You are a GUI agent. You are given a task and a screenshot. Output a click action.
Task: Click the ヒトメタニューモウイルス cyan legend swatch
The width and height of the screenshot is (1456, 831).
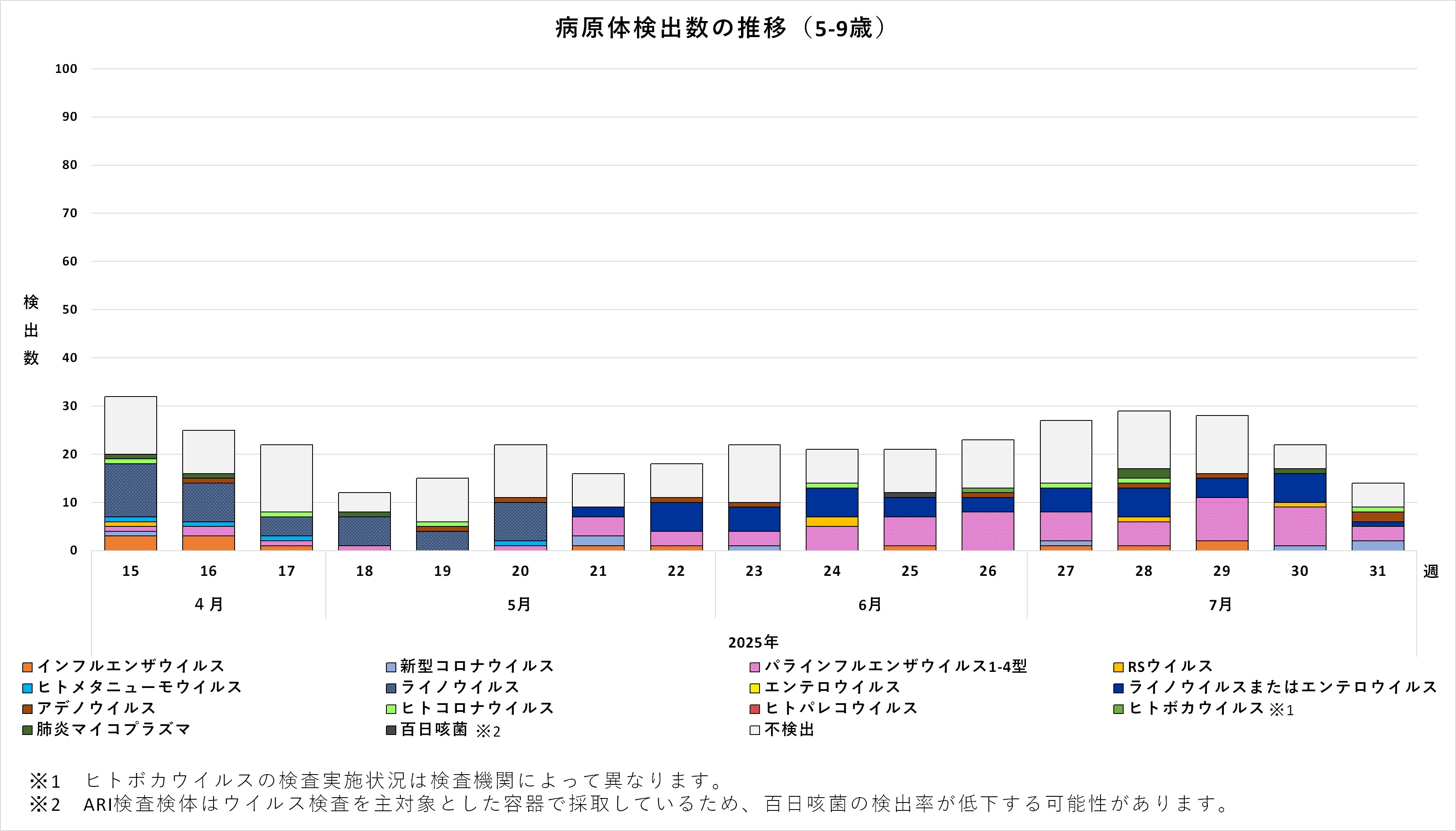coord(27,688)
